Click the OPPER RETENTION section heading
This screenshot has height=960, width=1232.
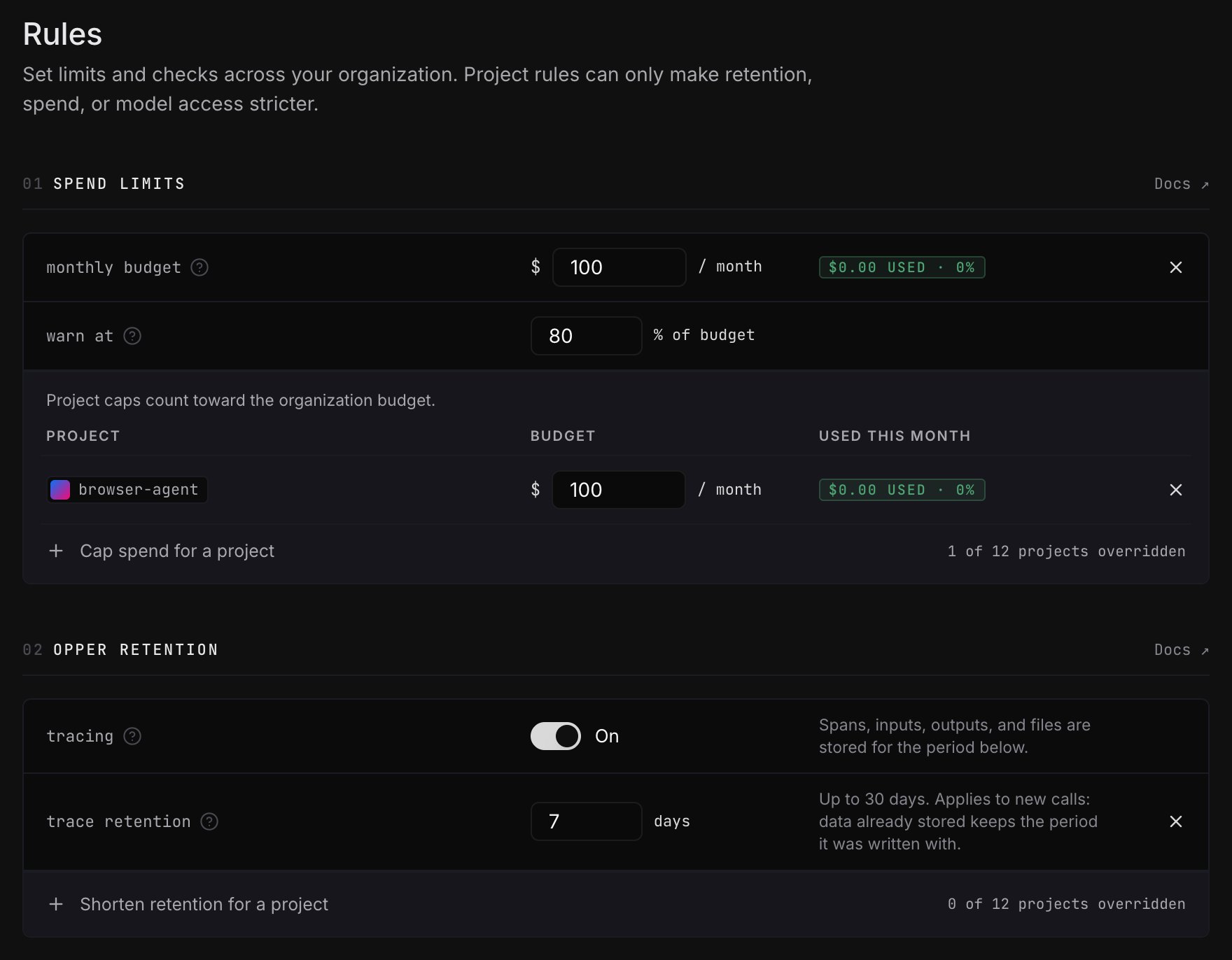136,650
